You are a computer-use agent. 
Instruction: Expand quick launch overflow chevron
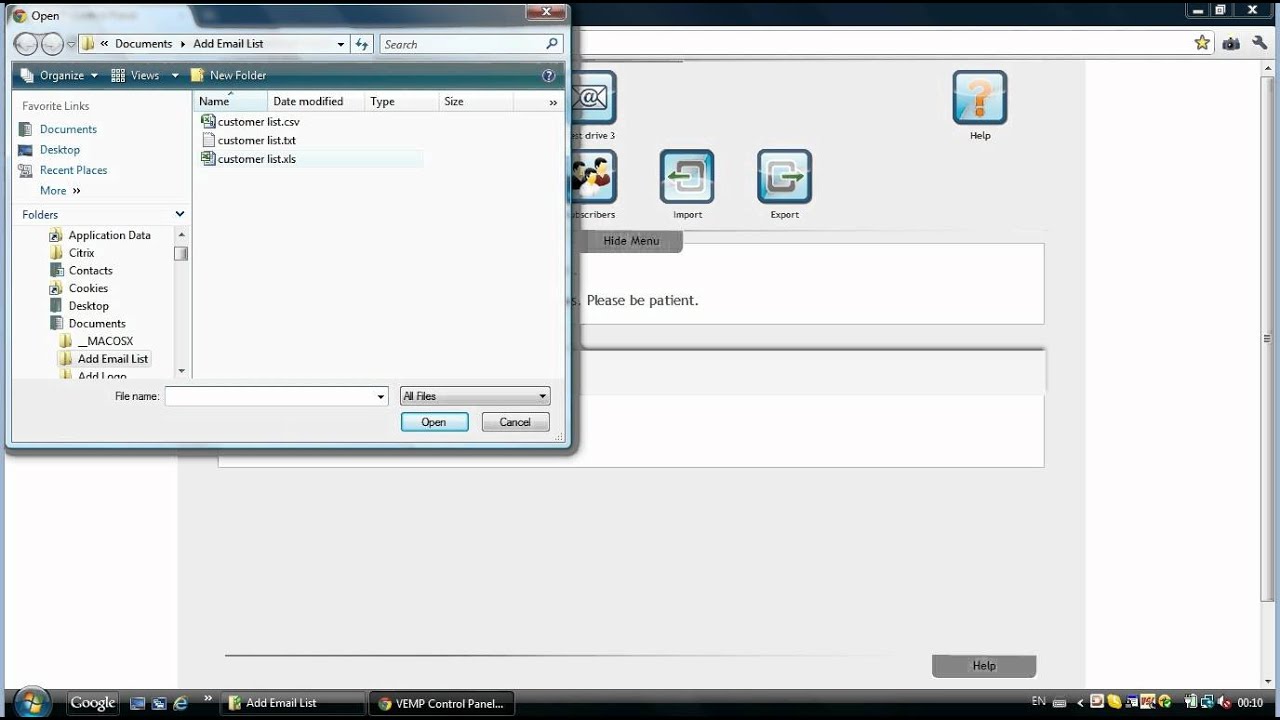coord(208,698)
